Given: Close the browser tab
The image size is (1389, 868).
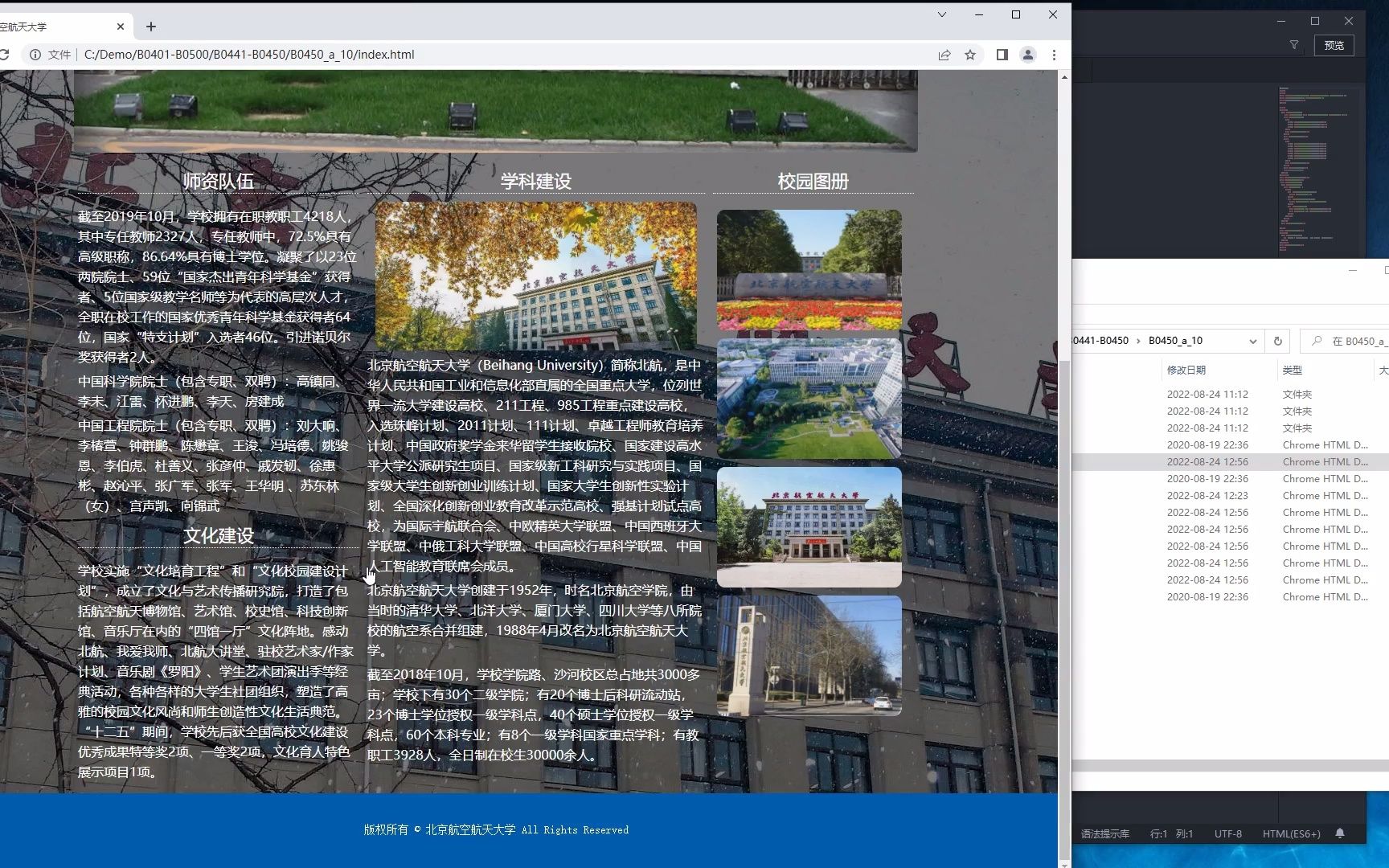Looking at the screenshot, I should (x=121, y=27).
